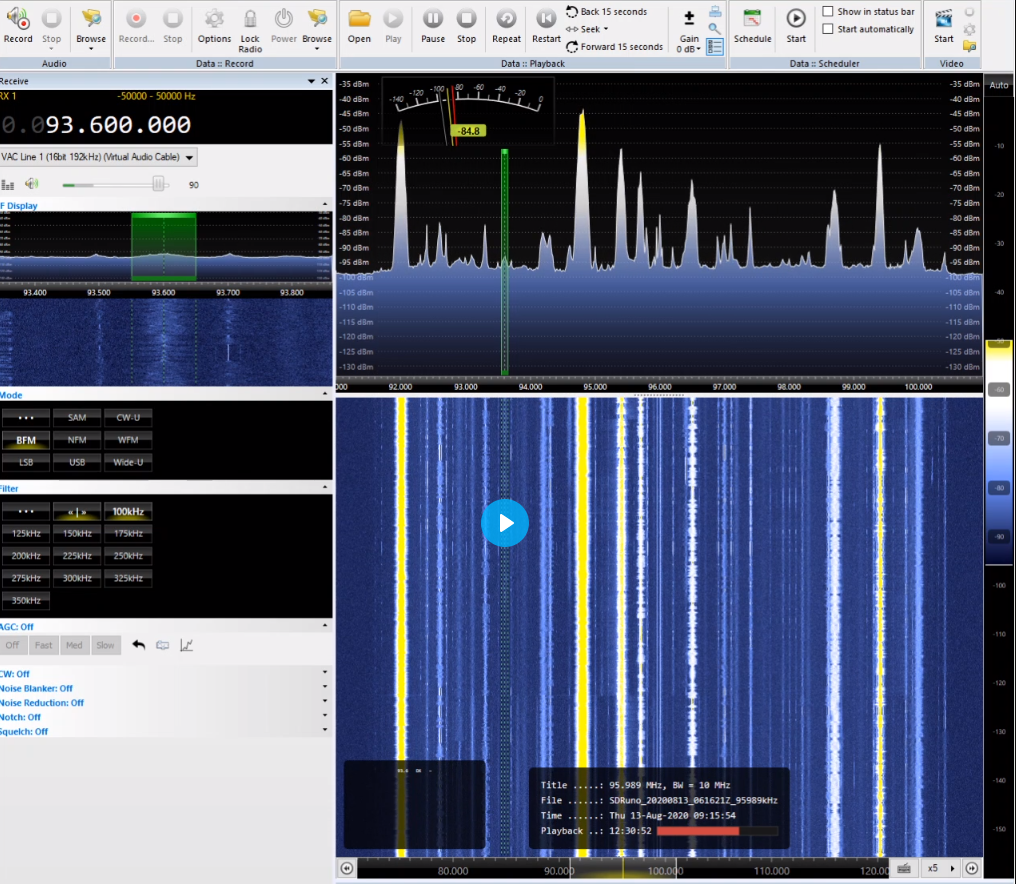Viewport: 1016px width, 884px height.
Task: Expand the Noise Reduction section
Action: [x=324, y=703]
